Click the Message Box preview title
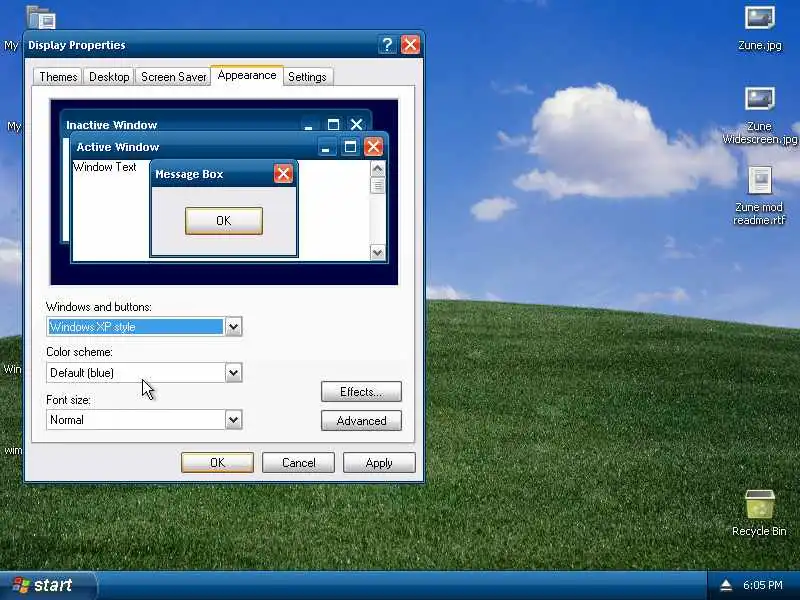The width and height of the screenshot is (800, 600). coord(189,174)
